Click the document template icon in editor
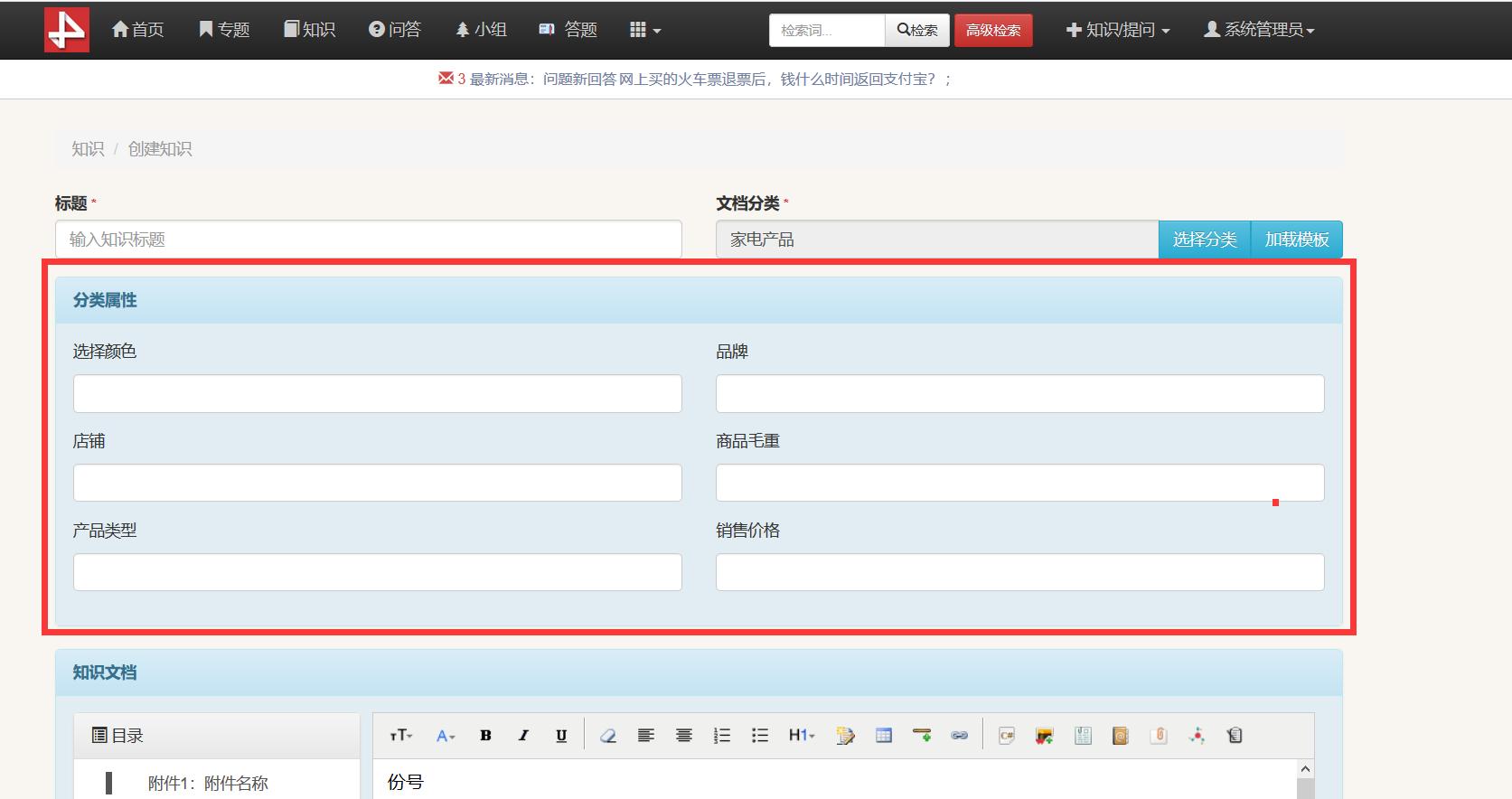This screenshot has width=1512, height=799. click(1083, 736)
